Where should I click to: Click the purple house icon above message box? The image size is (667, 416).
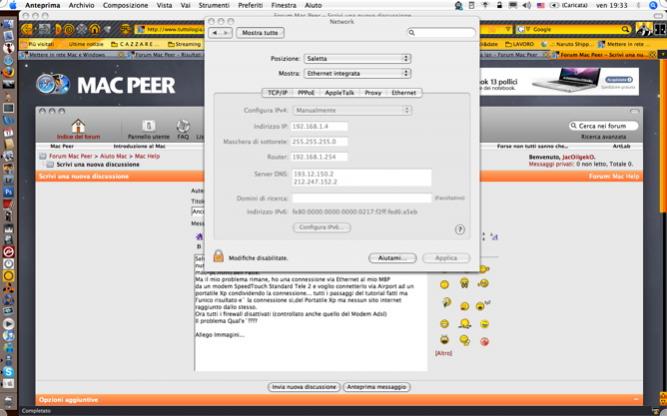pos(199,236)
